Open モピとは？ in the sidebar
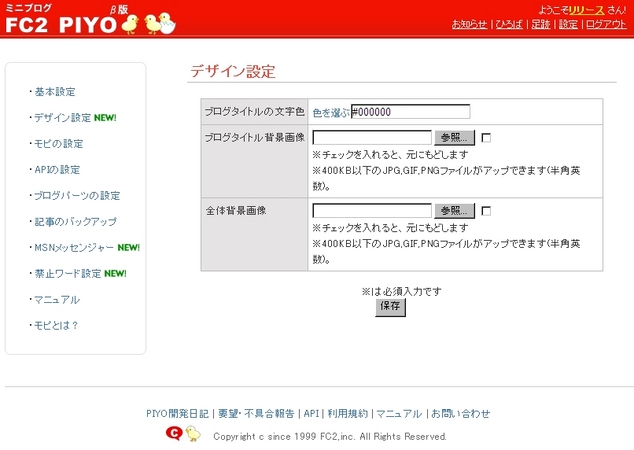634x450 pixels. coord(56,325)
